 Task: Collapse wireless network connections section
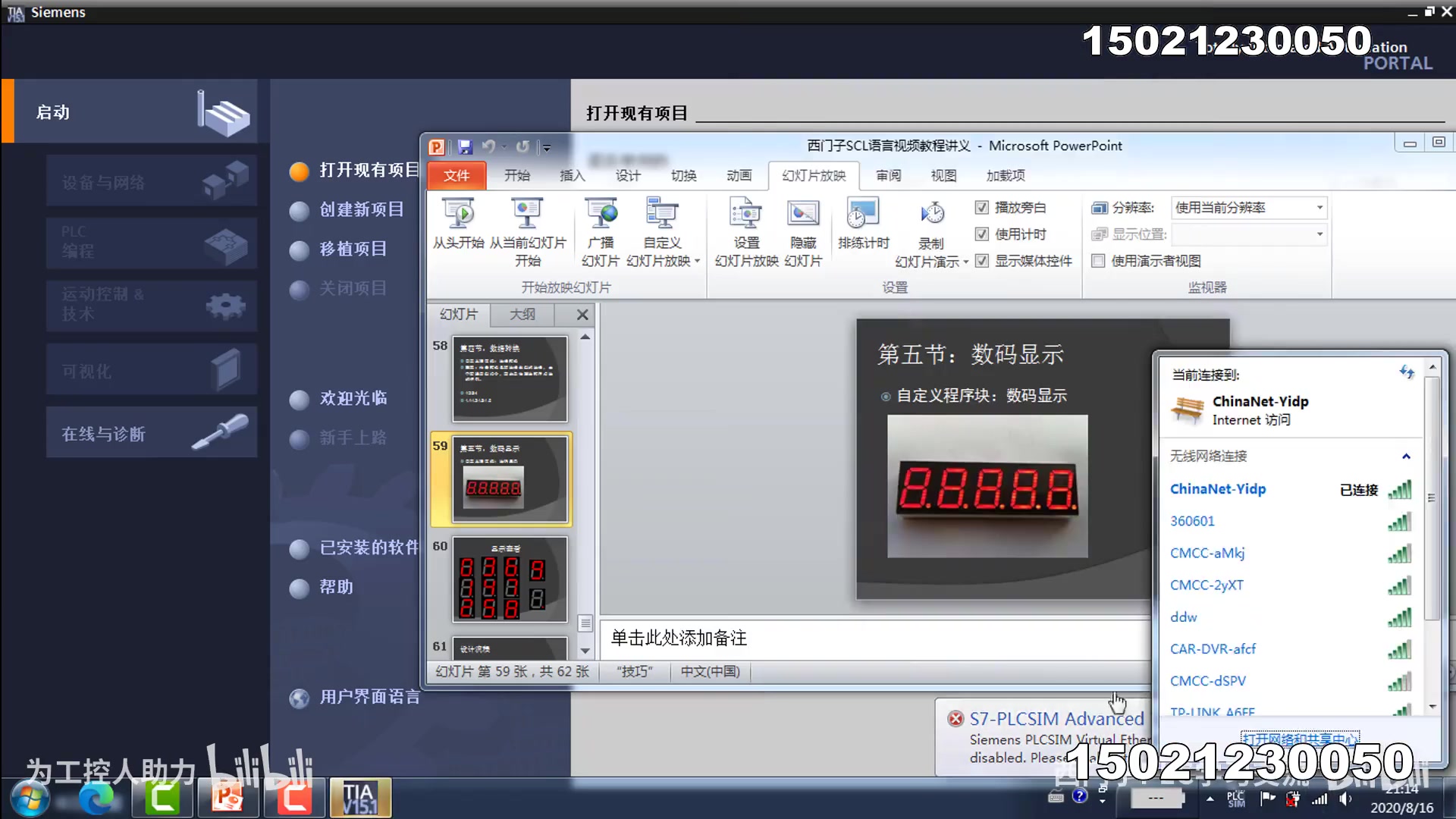1406,456
